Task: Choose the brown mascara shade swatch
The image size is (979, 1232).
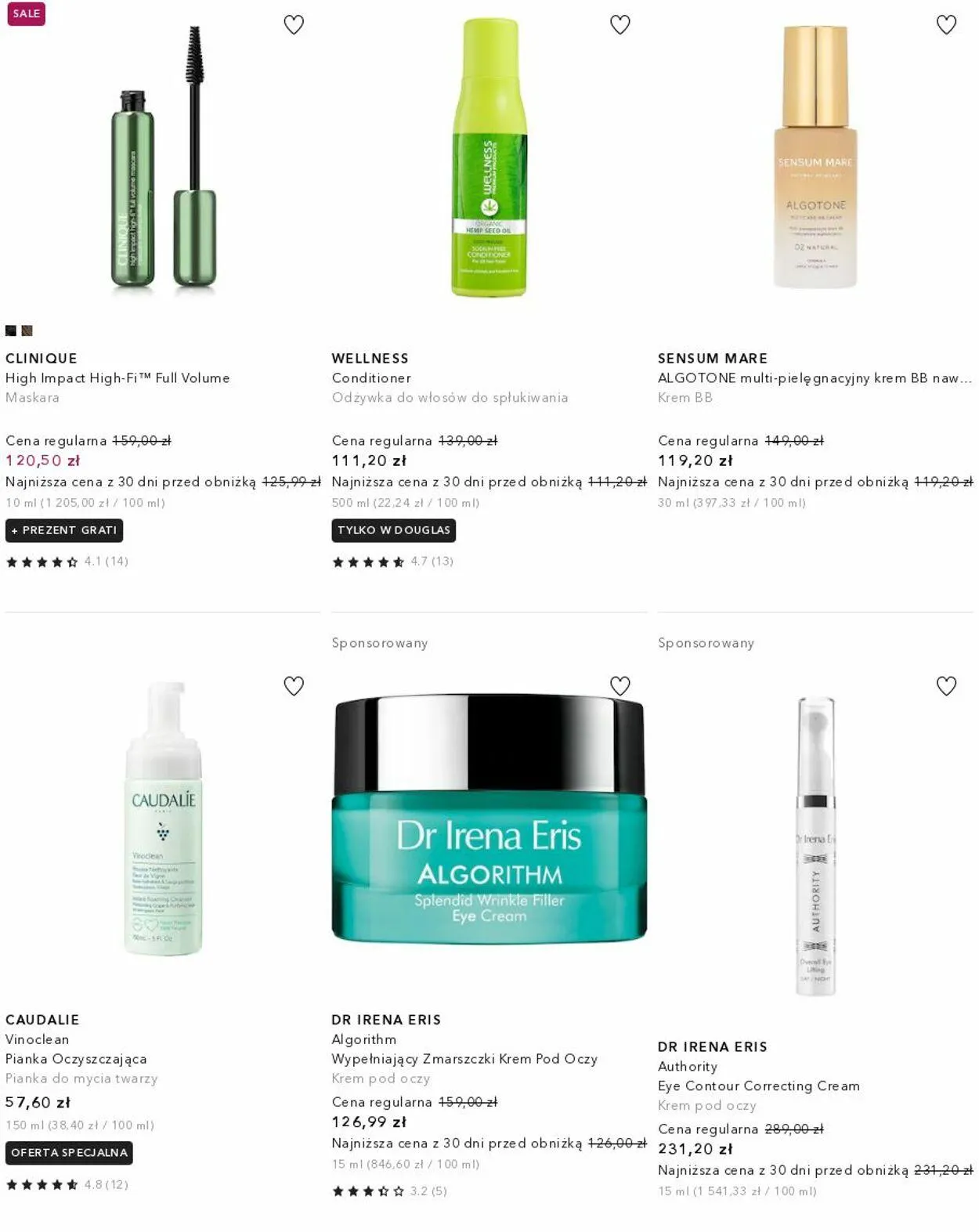Action: tap(27, 331)
